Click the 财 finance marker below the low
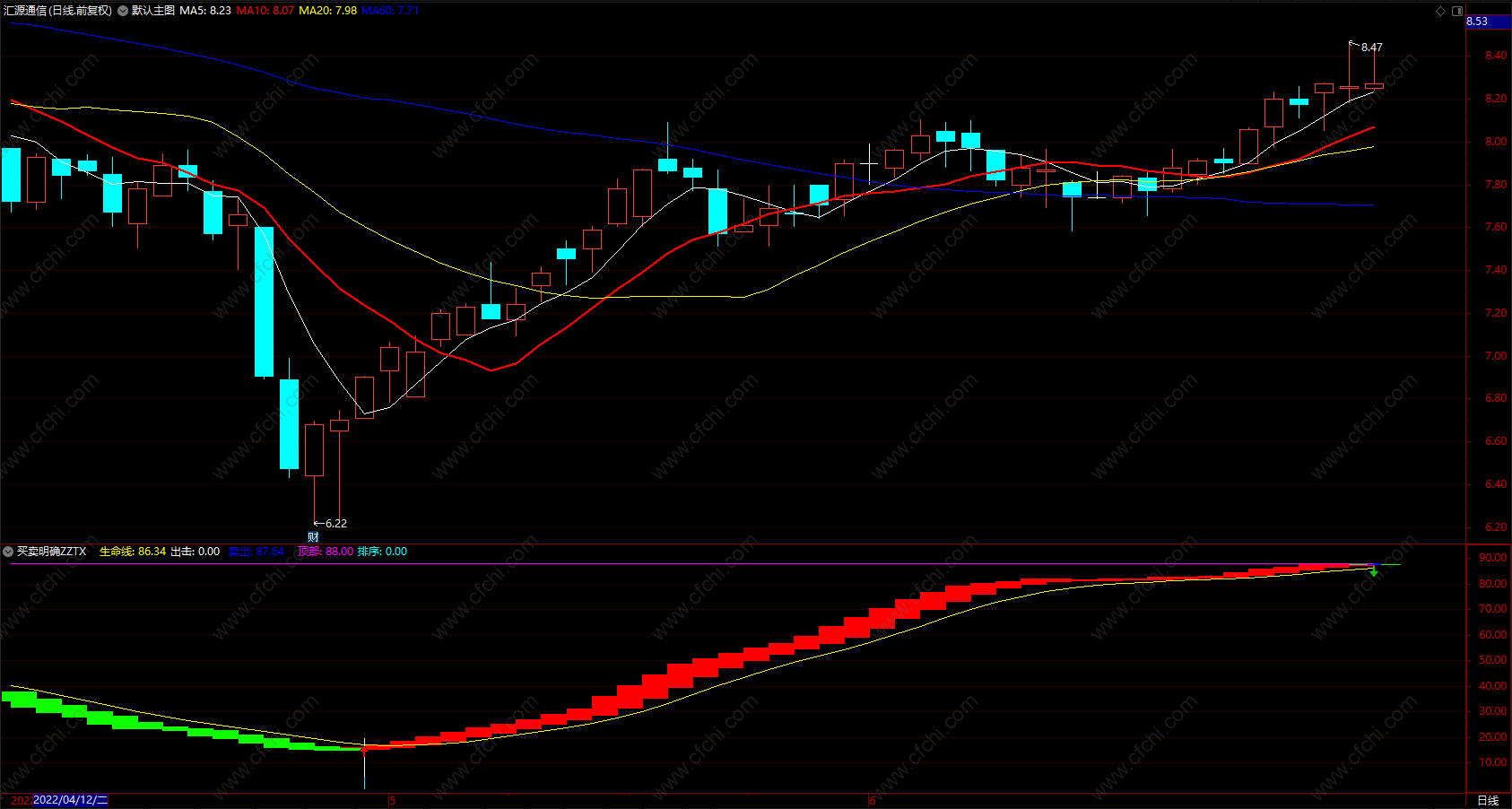The width and height of the screenshot is (1512, 809). coord(313,537)
